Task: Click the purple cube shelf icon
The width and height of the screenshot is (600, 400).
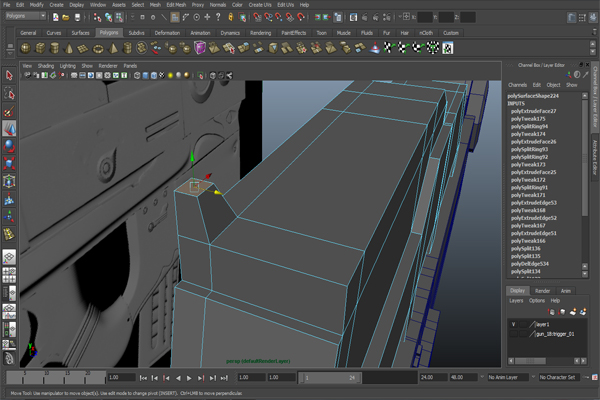Action: (x=199, y=48)
